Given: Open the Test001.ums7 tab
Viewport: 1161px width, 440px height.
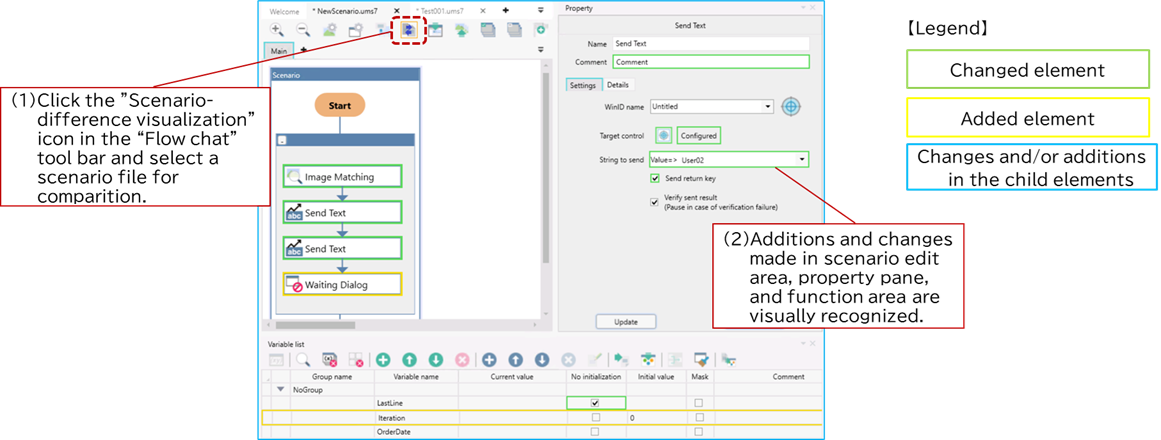Looking at the screenshot, I should click(x=440, y=10).
